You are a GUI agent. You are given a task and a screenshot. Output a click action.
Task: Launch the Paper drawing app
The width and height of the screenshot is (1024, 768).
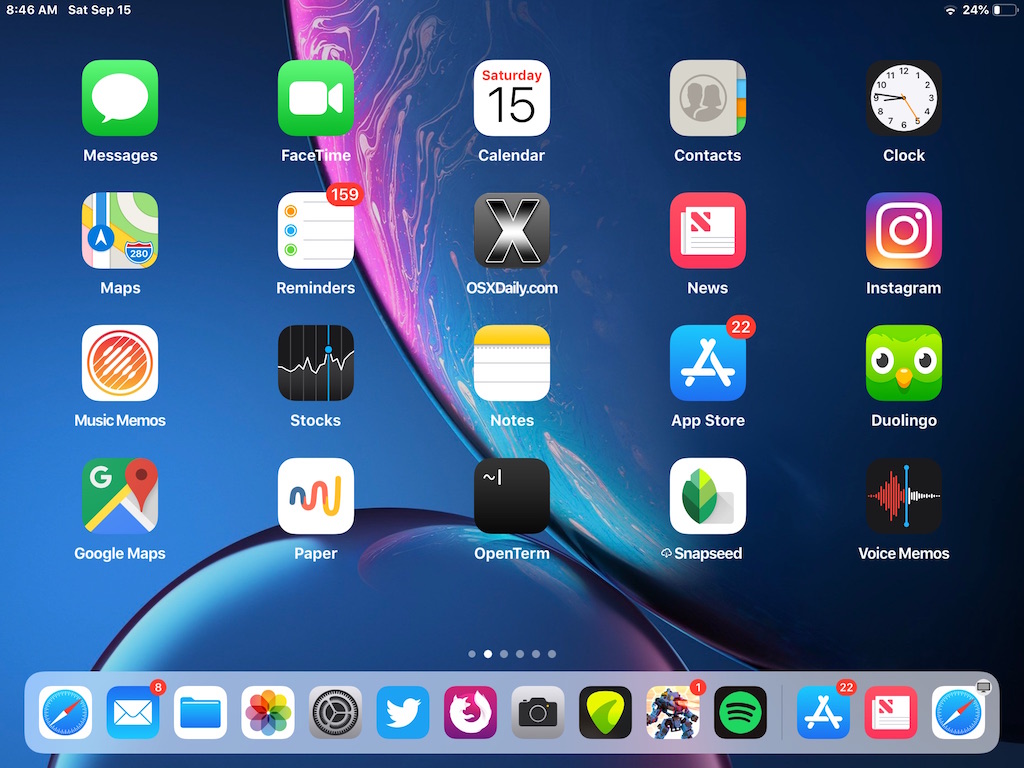click(316, 496)
